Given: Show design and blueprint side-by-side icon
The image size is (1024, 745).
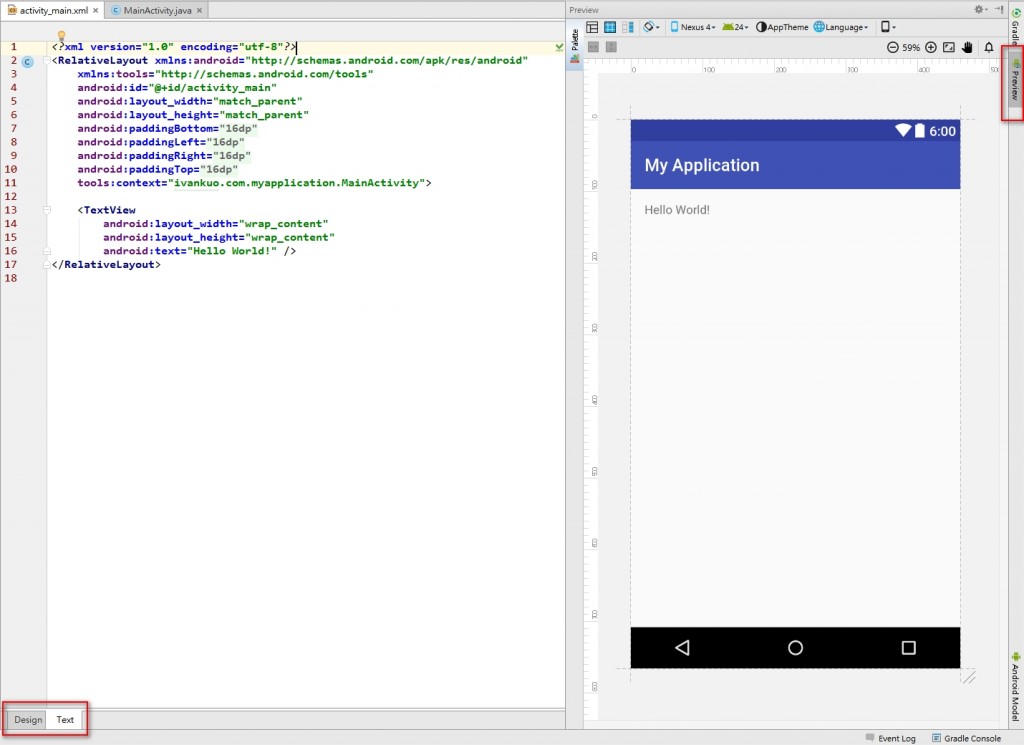Looking at the screenshot, I should [x=628, y=27].
